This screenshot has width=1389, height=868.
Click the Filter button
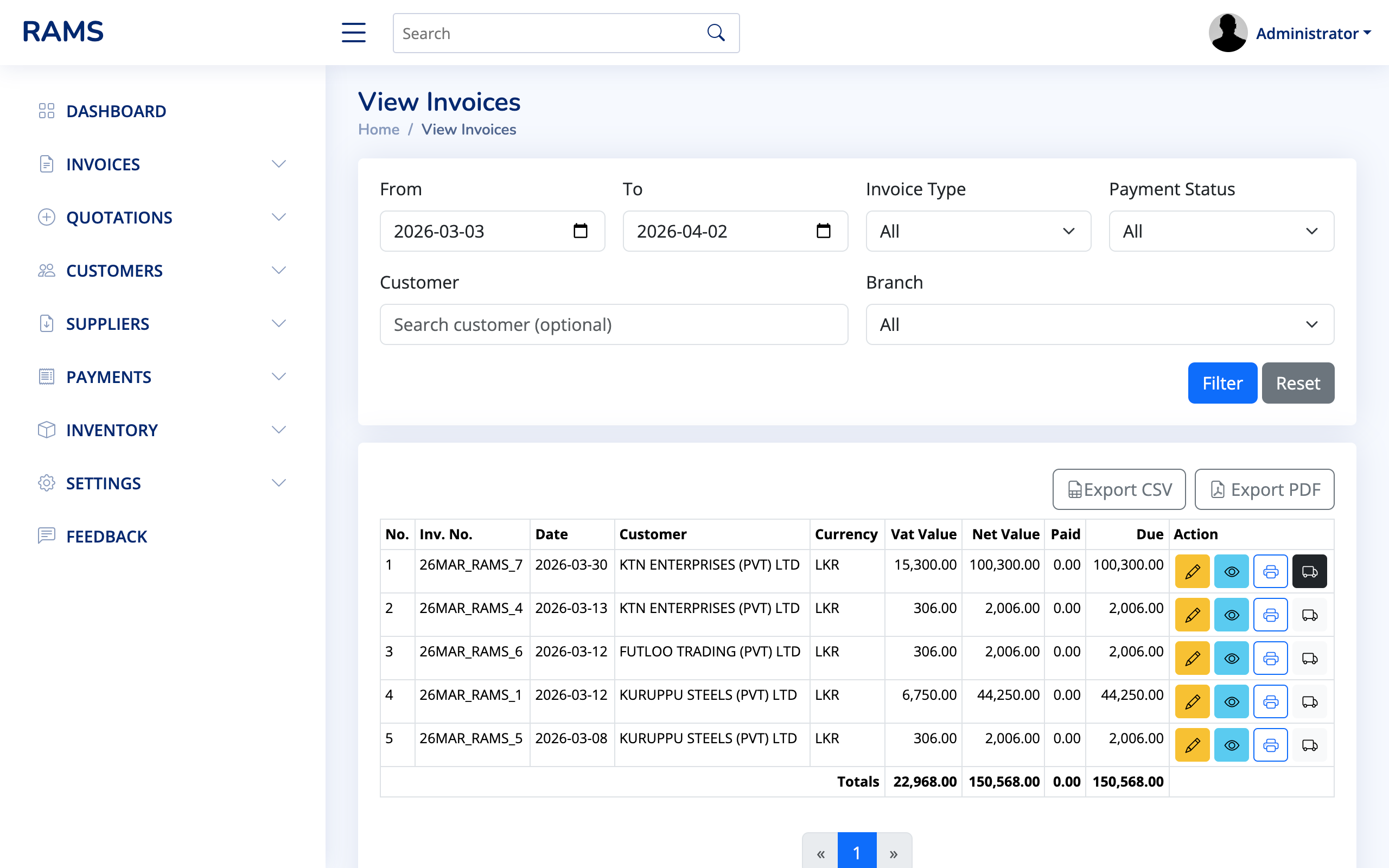[x=1222, y=383]
